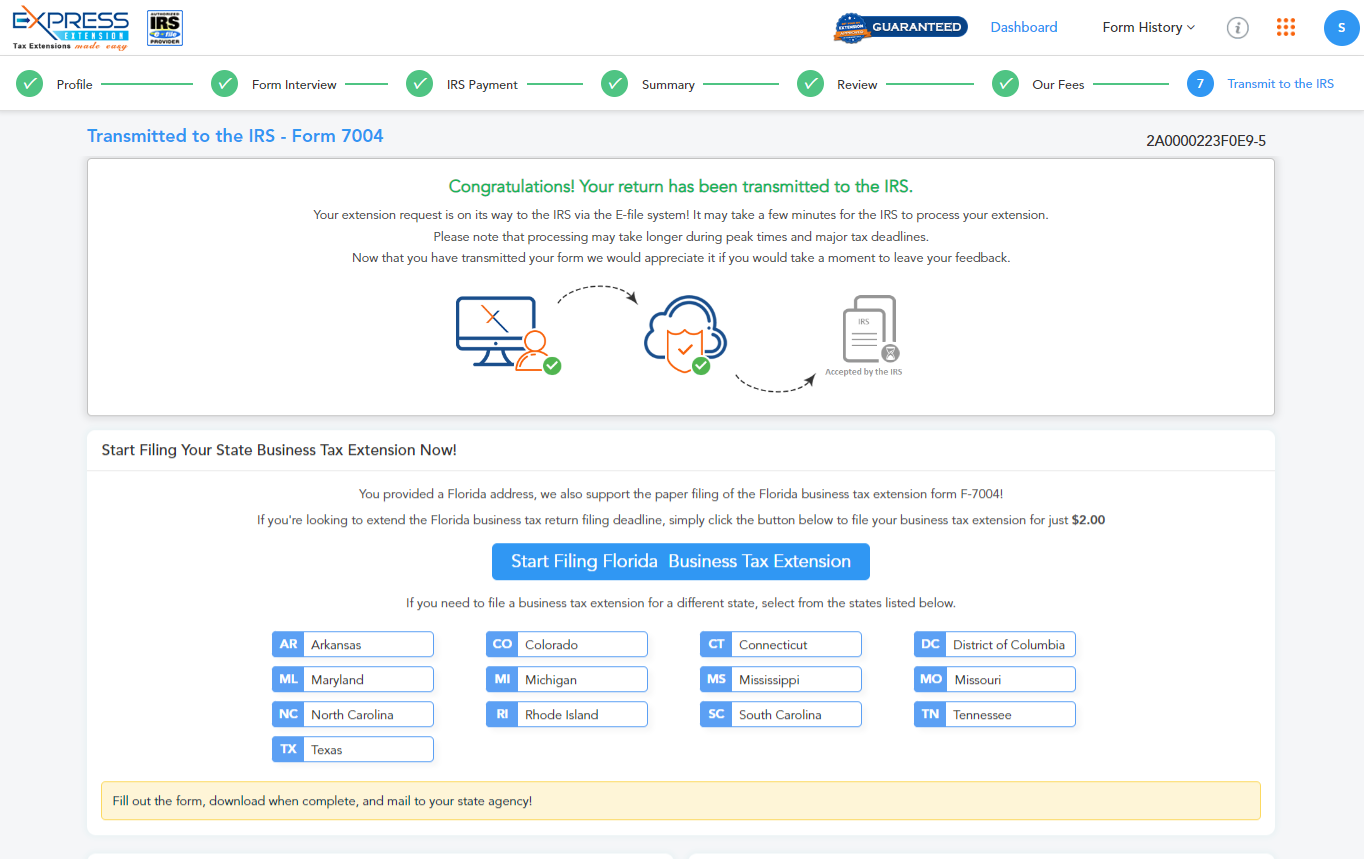Select Texas state extension
This screenshot has height=859, width=1364.
pyautogui.click(x=353, y=750)
